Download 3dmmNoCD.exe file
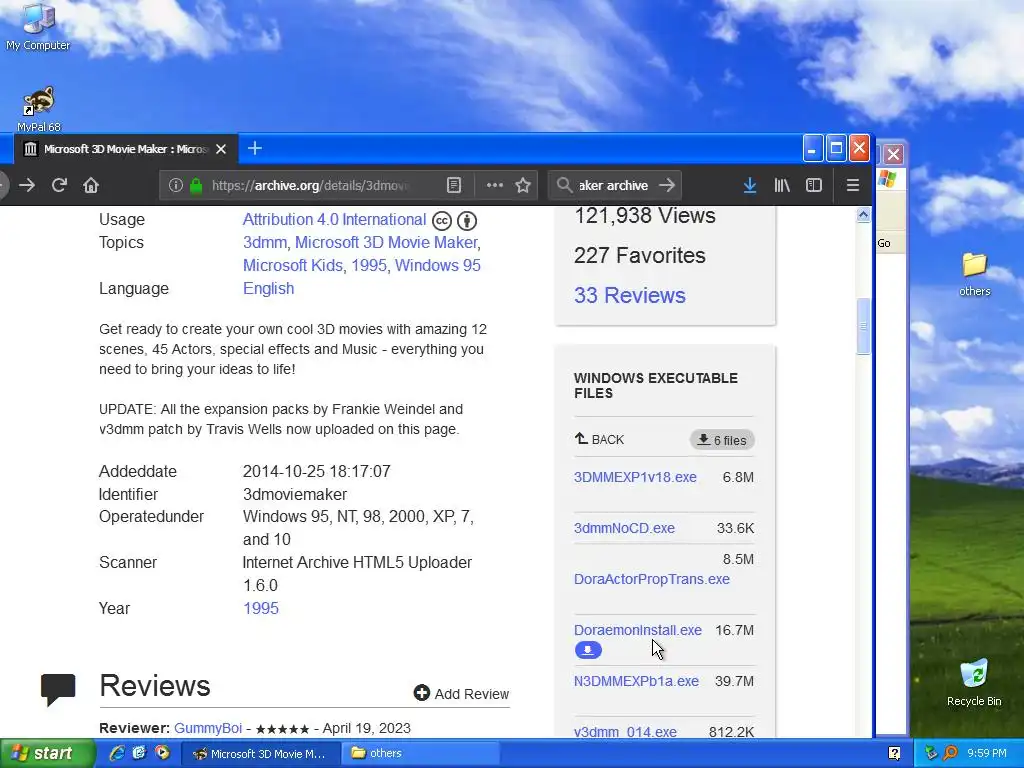The height and width of the screenshot is (768, 1024). [x=624, y=528]
